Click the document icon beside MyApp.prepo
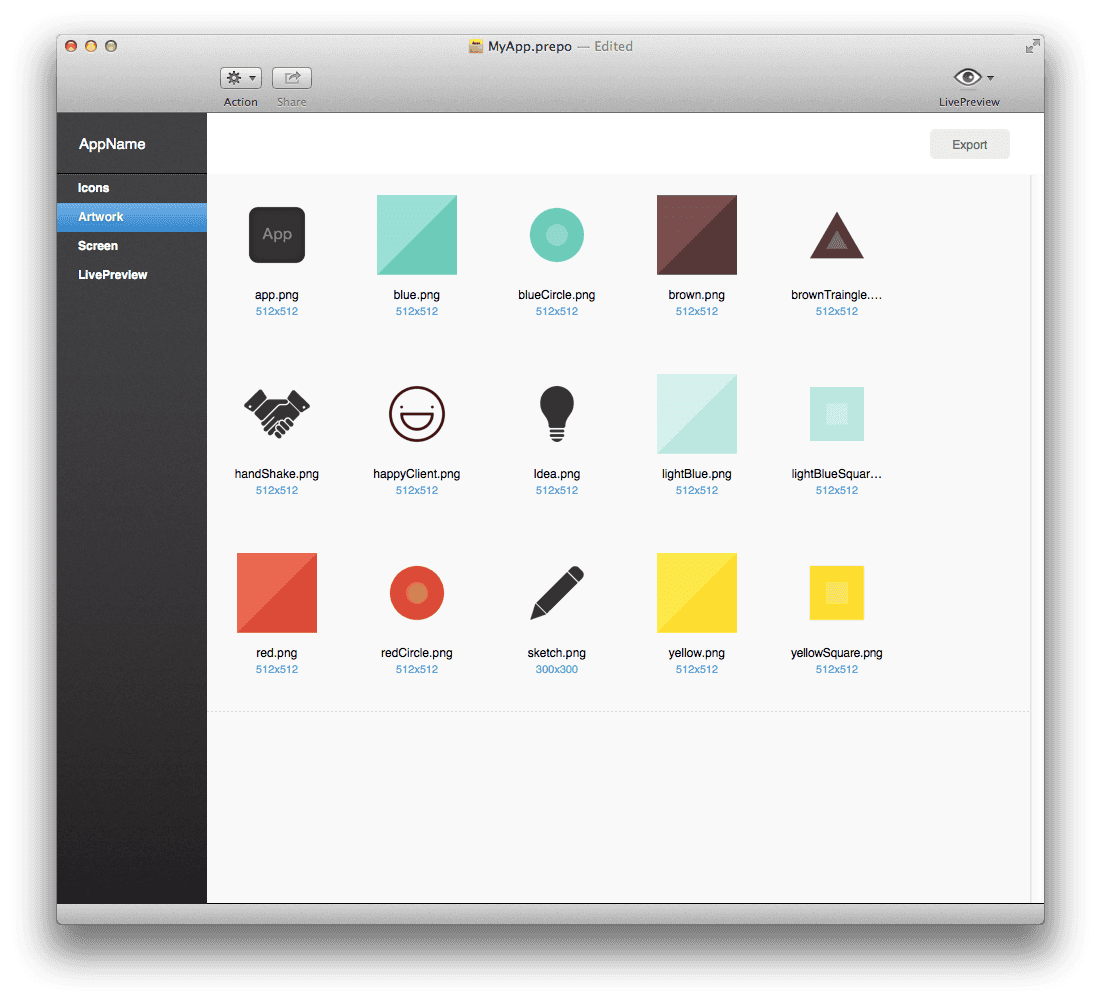The image size is (1101, 1003). click(476, 46)
